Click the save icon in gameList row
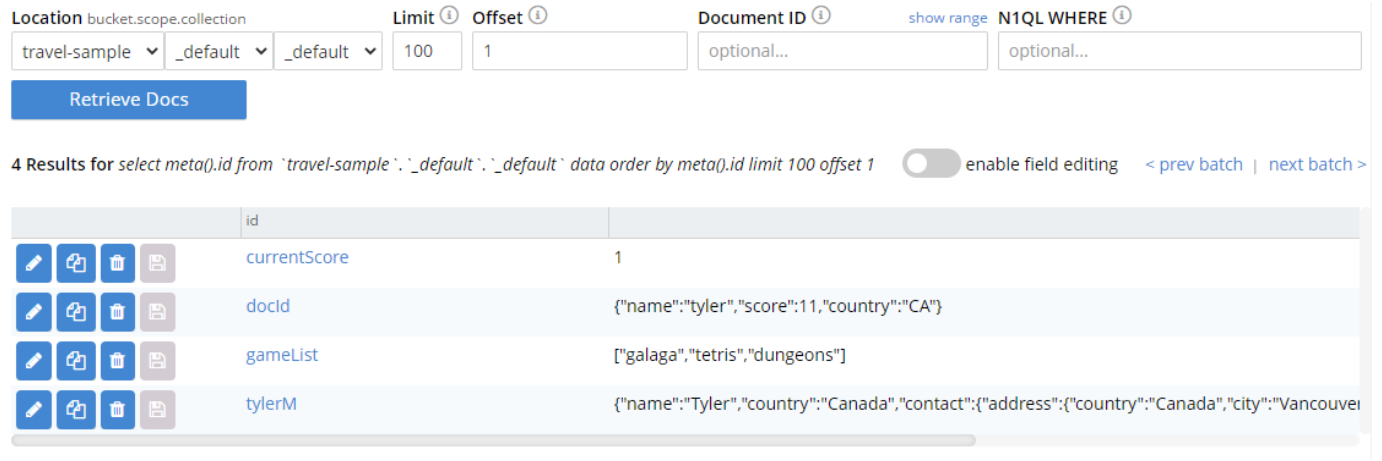This screenshot has height=461, width=1382. pyautogui.click(x=157, y=360)
